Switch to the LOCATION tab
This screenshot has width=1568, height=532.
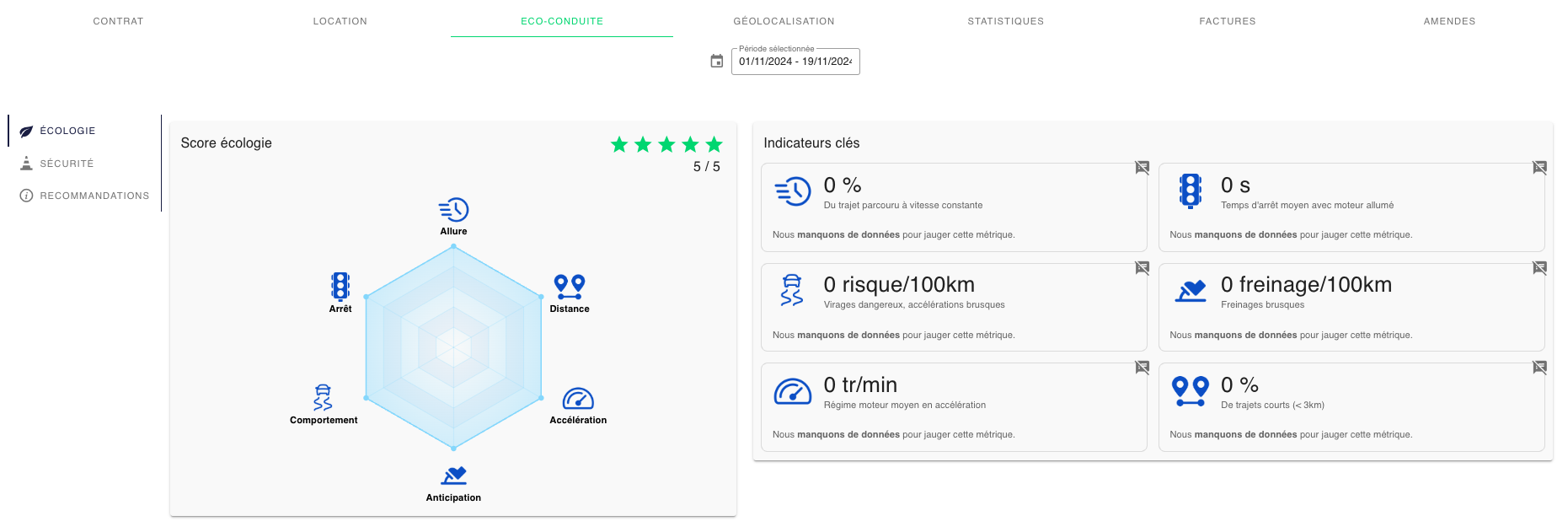340,21
